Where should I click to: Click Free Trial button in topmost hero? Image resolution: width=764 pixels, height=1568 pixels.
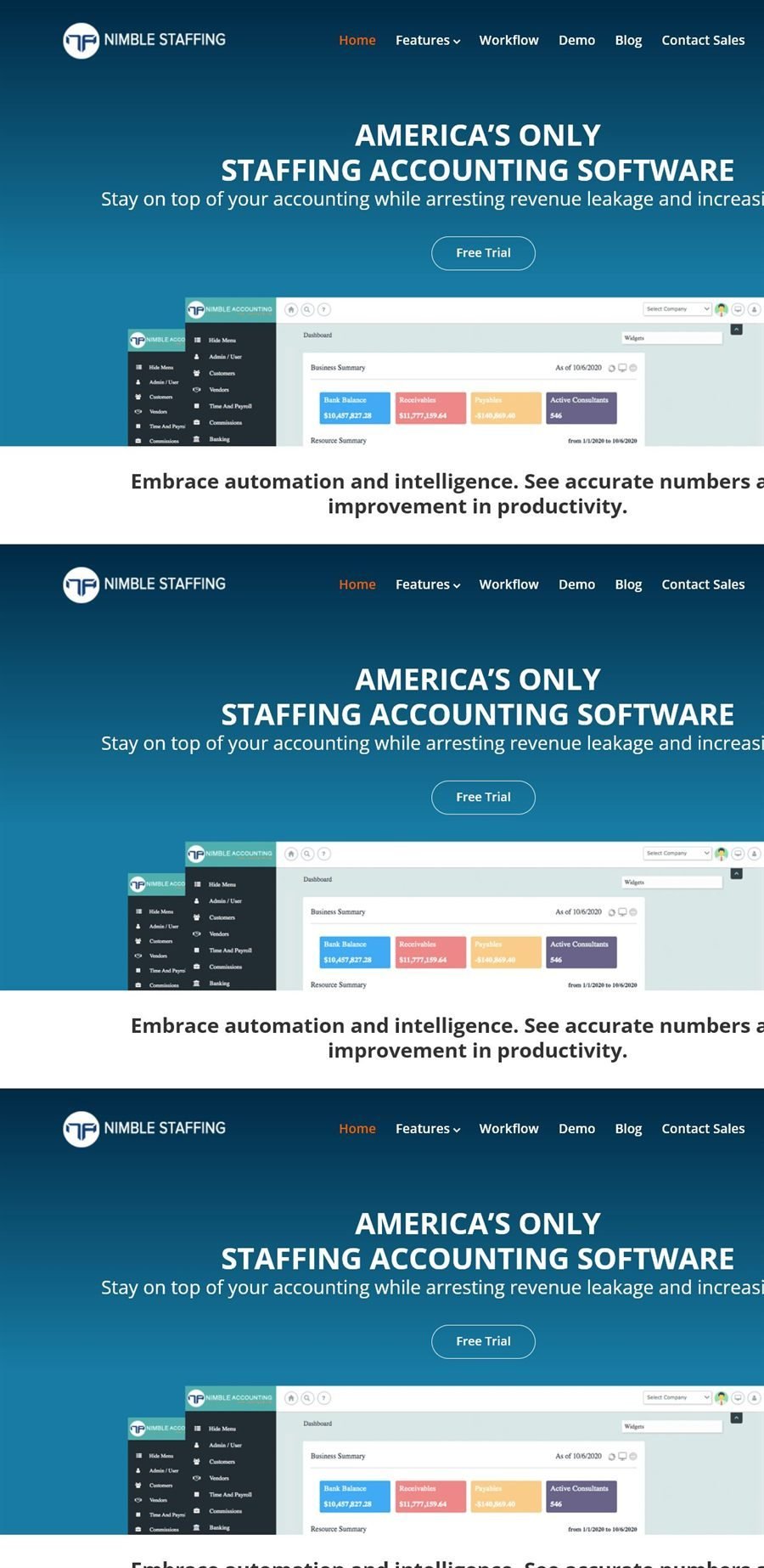tap(483, 253)
